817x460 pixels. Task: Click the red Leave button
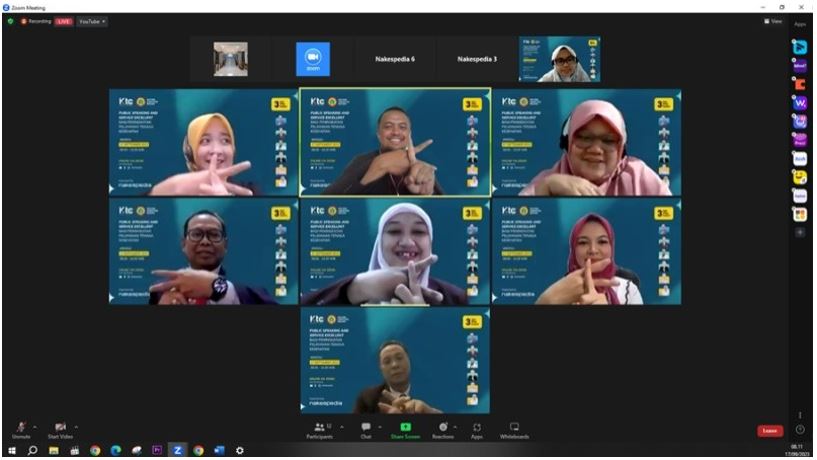(x=769, y=430)
